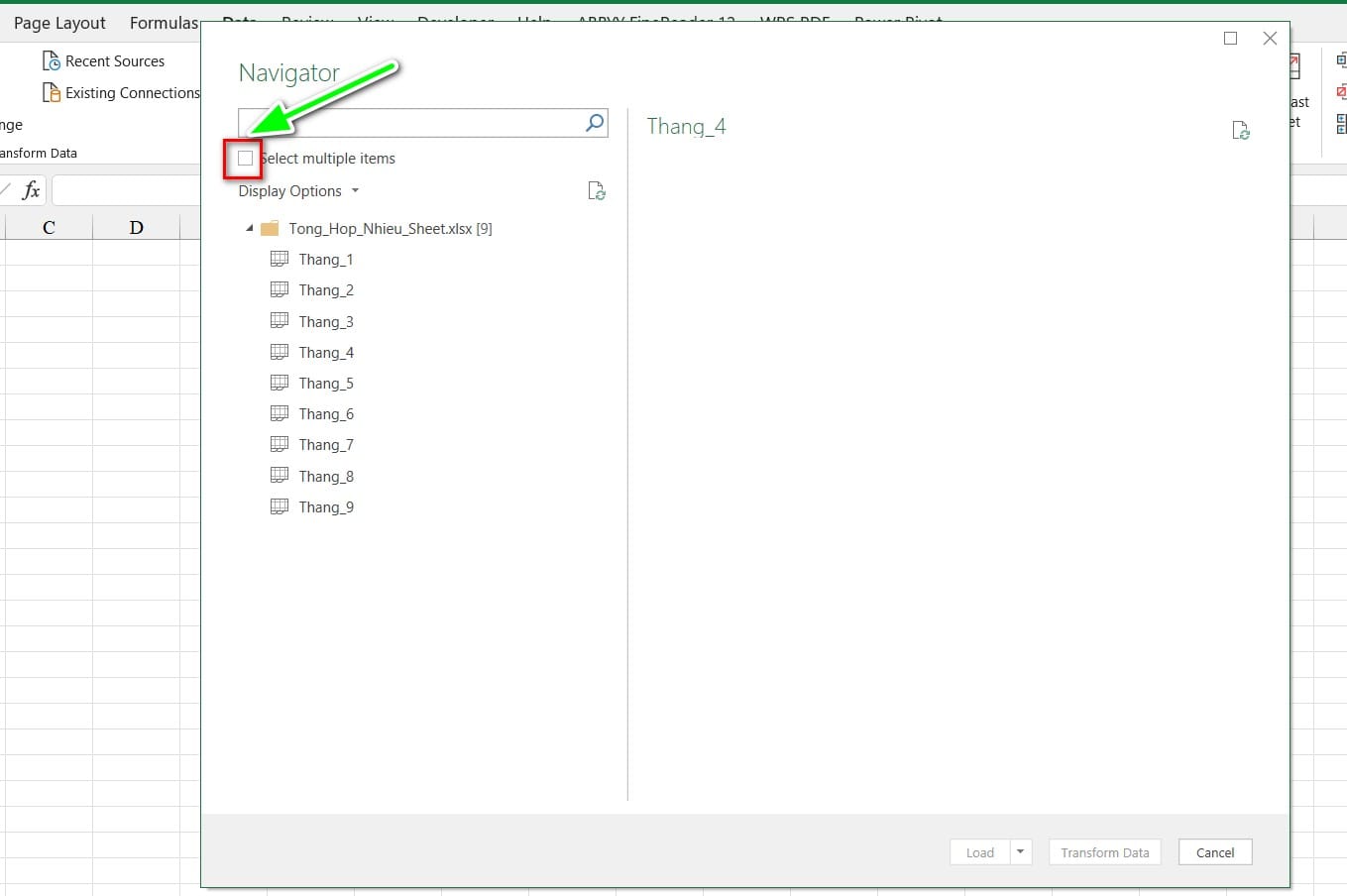Click the table icon for Thang_1
This screenshot has width=1347, height=896.
(280, 259)
